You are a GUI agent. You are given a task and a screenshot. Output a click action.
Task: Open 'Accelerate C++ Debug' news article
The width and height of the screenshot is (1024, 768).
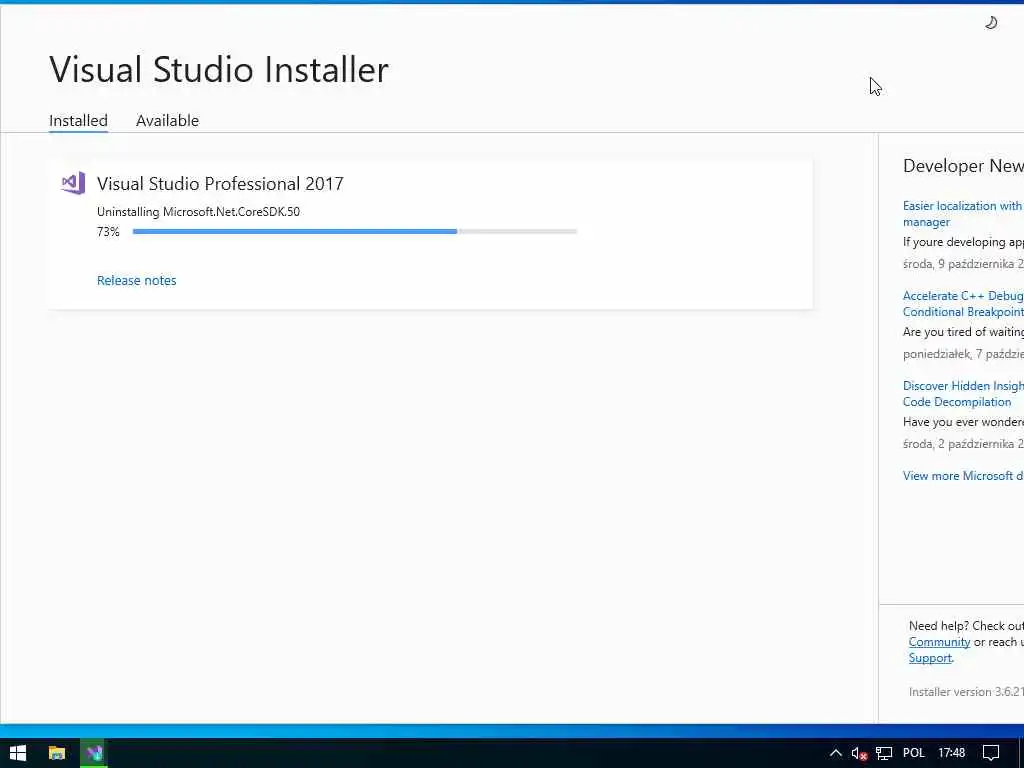963,304
